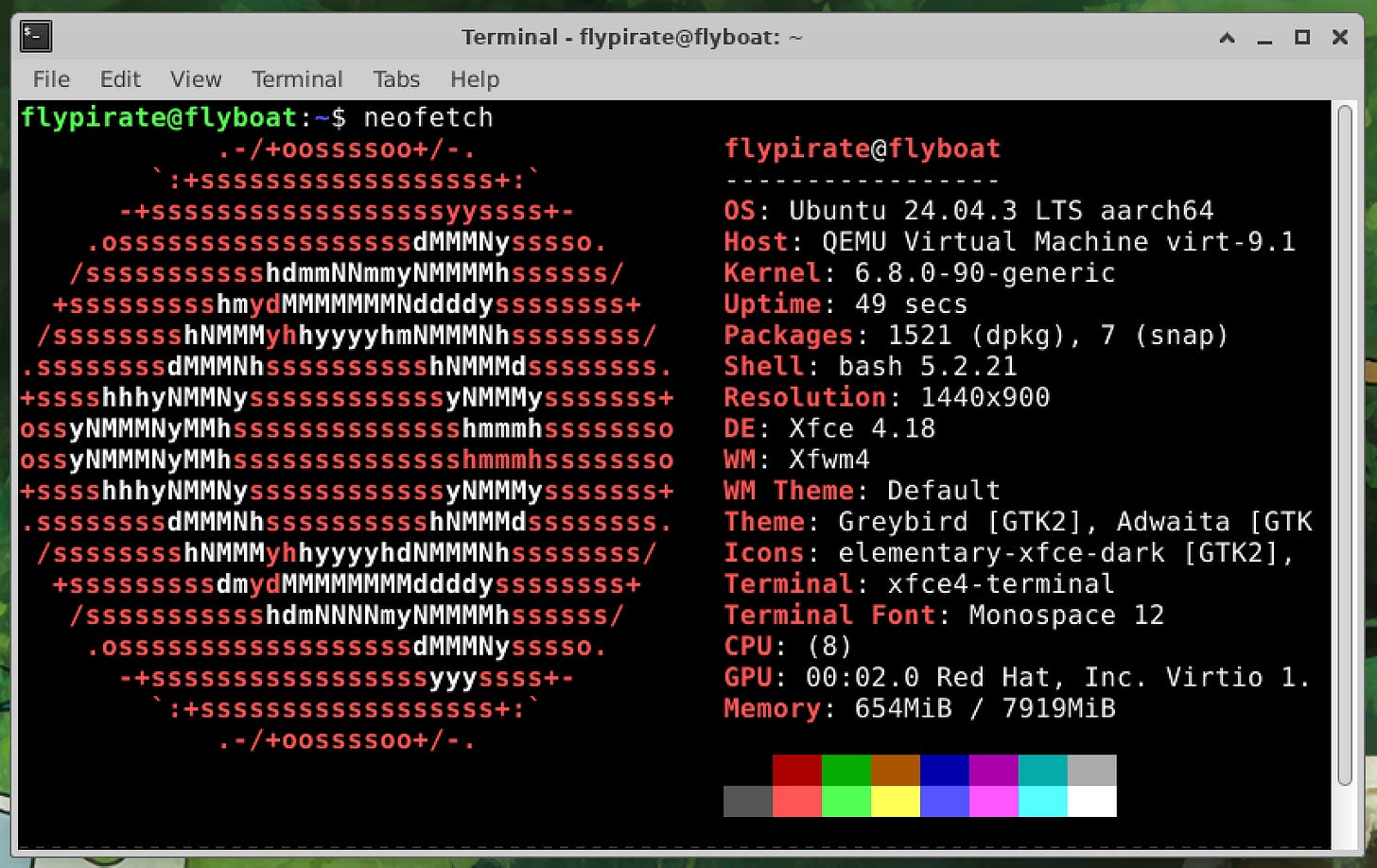This screenshot has width=1377, height=868.
Task: Open the View menu
Action: tap(196, 79)
